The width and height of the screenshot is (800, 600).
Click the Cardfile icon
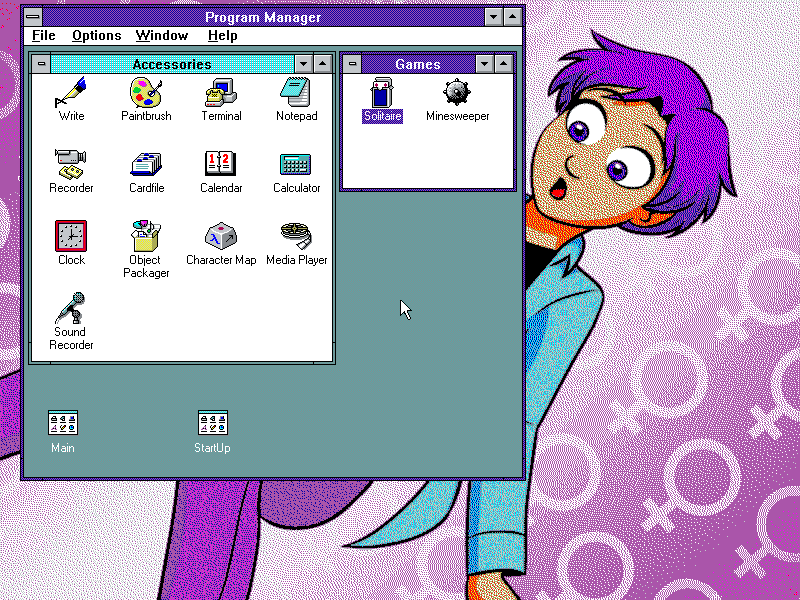point(146,164)
